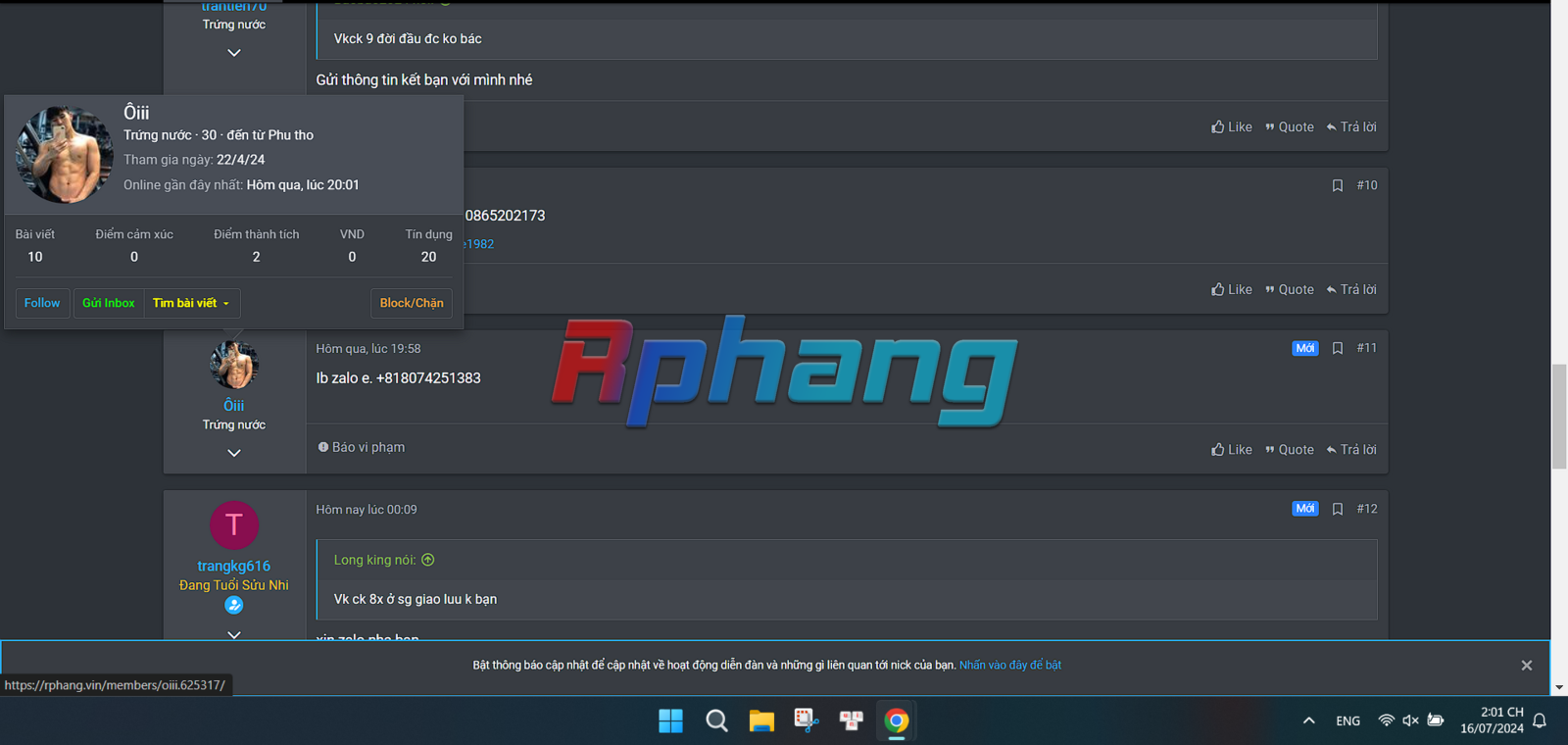Click the text "Ib zalo e. +818074251383"
1568x745 pixels.
pos(398,378)
